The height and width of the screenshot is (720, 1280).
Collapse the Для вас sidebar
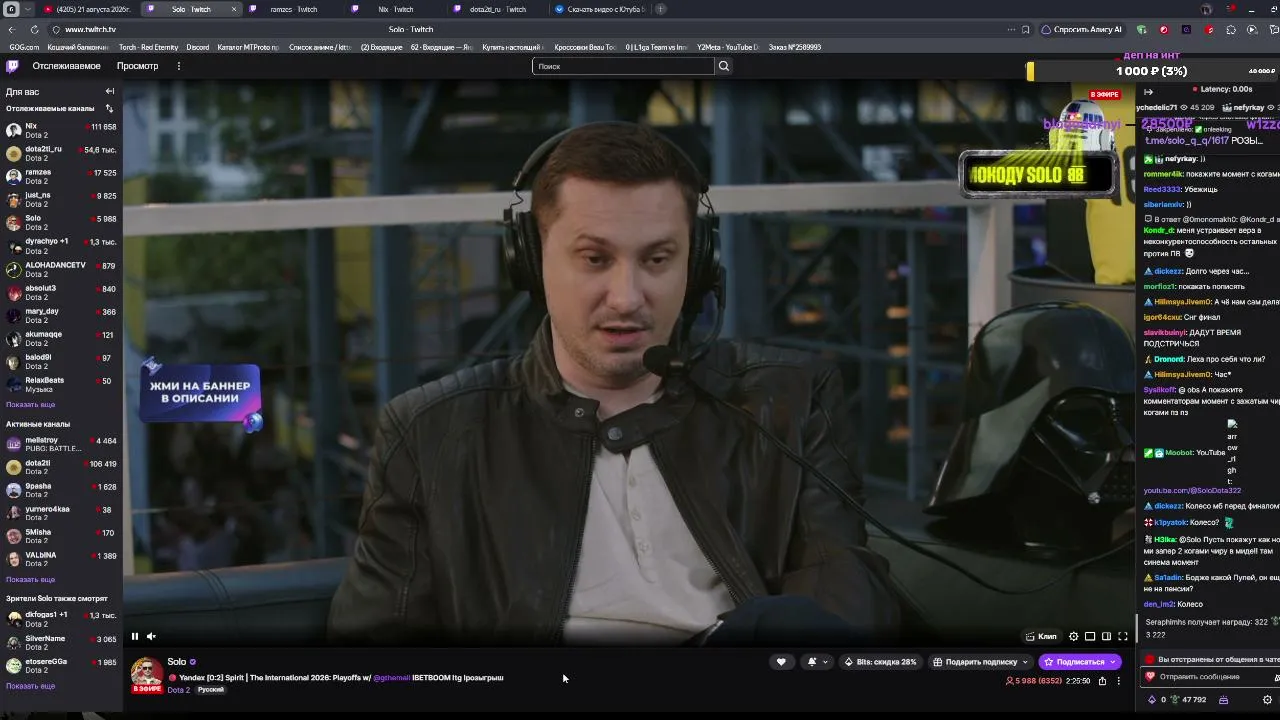[110, 91]
